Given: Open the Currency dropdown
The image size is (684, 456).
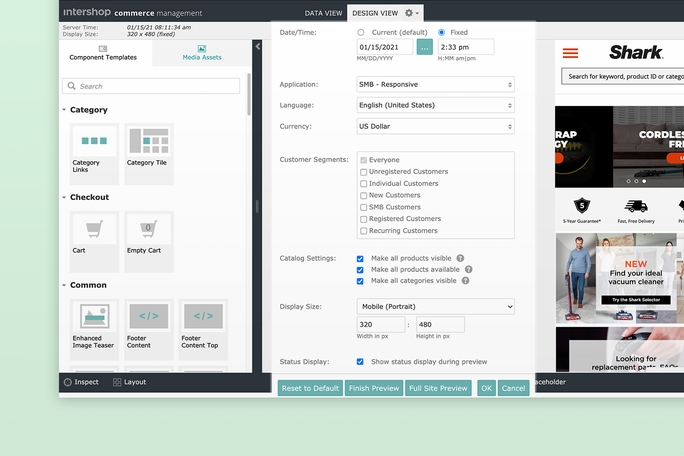Looking at the screenshot, I should click(x=435, y=127).
